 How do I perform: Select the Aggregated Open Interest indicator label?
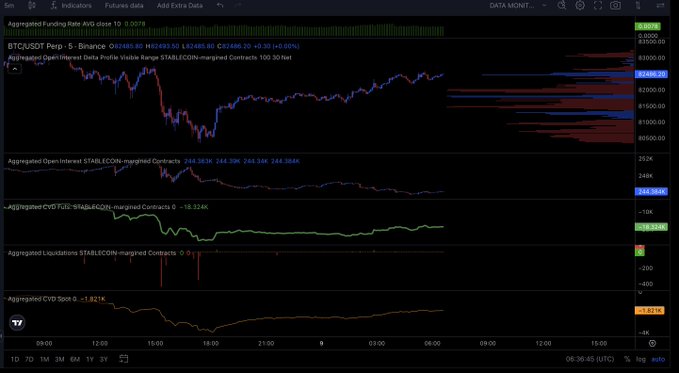pyautogui.click(x=94, y=161)
